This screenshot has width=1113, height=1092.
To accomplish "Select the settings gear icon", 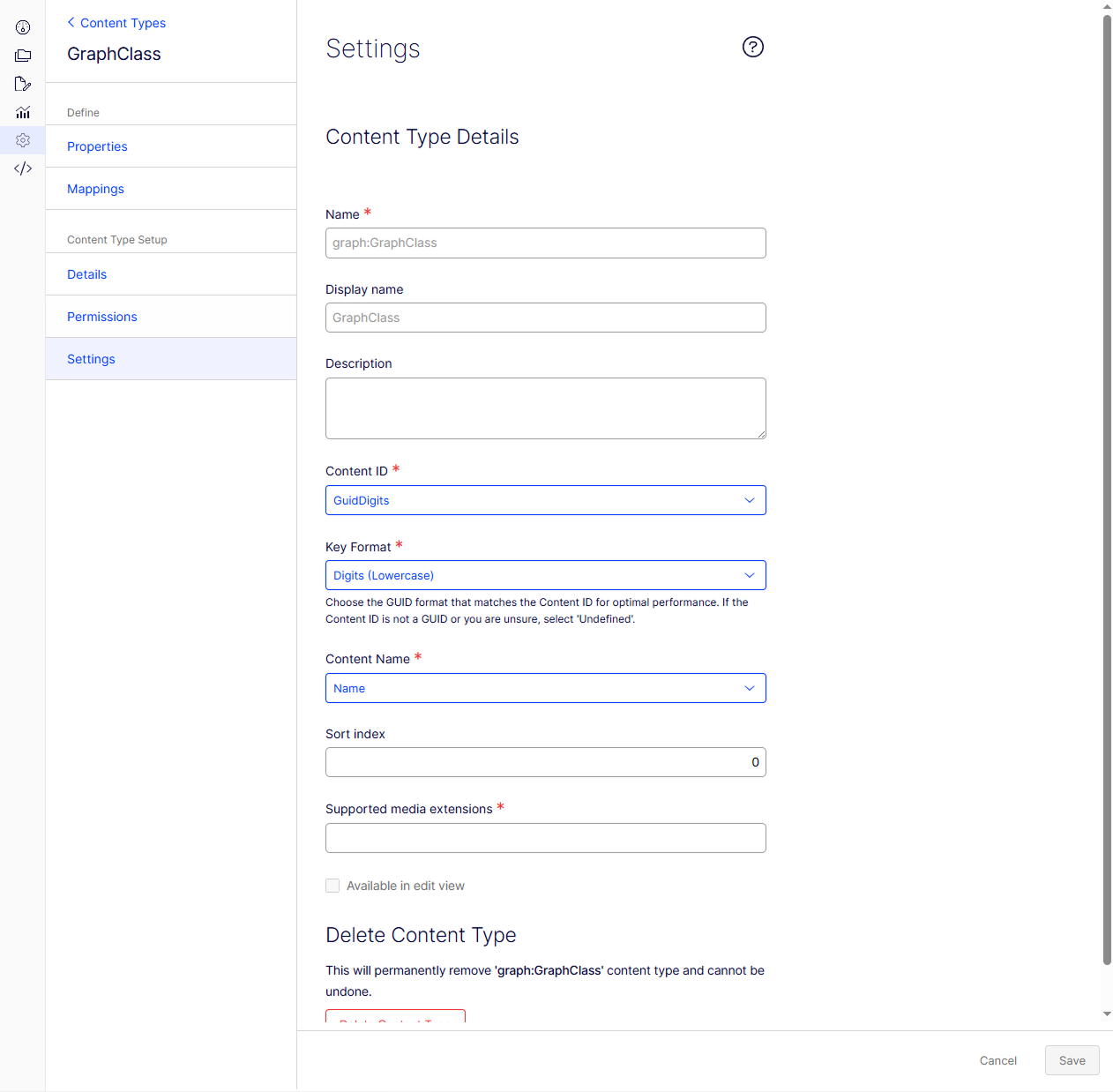I will pyautogui.click(x=23, y=140).
